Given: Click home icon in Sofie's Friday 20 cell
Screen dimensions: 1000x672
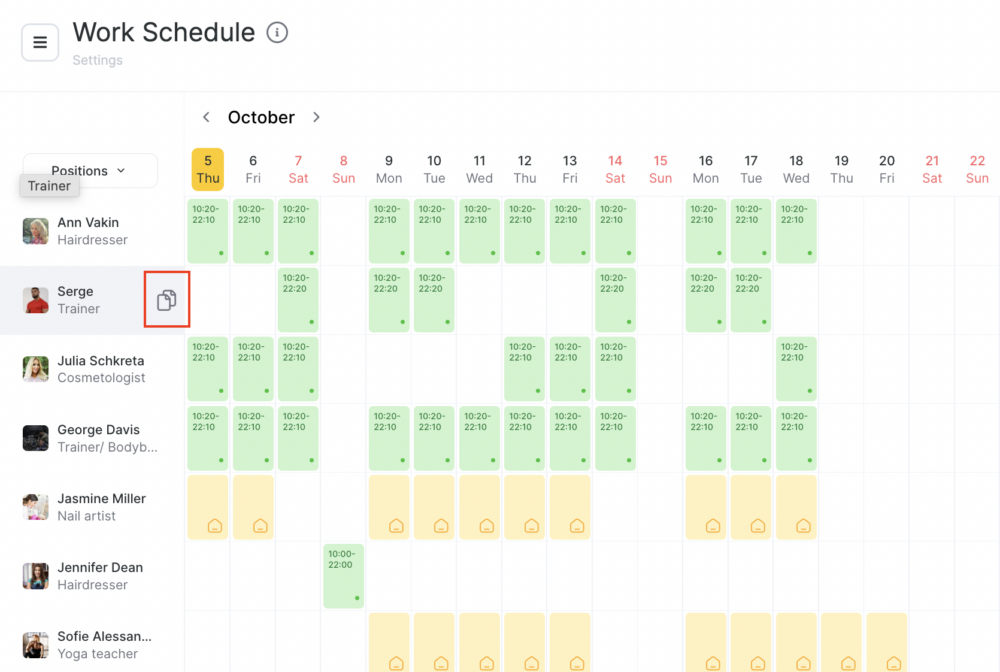Looking at the screenshot, I should click(894, 663).
